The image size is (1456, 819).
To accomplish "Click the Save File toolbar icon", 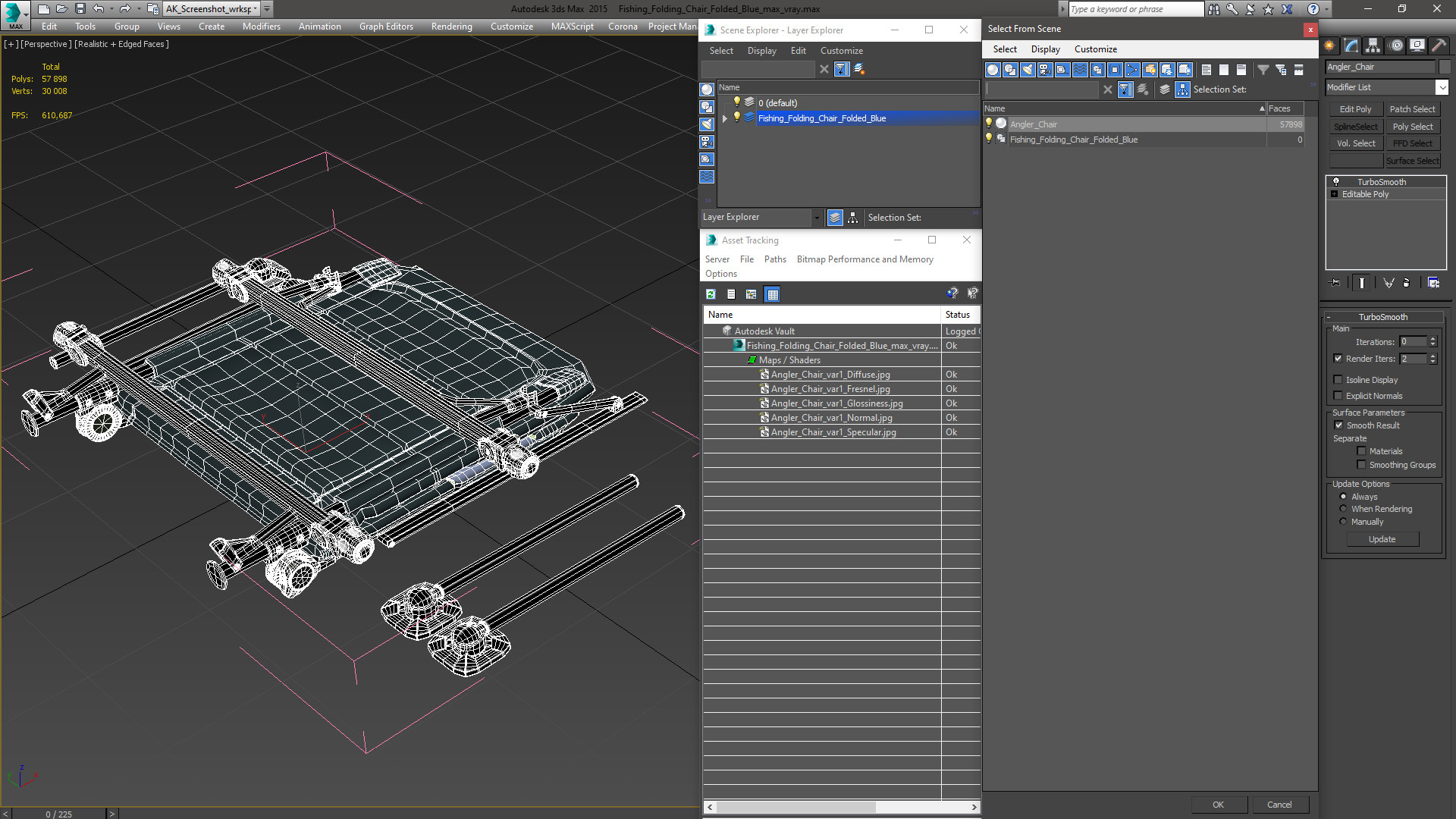I will pos(80,9).
